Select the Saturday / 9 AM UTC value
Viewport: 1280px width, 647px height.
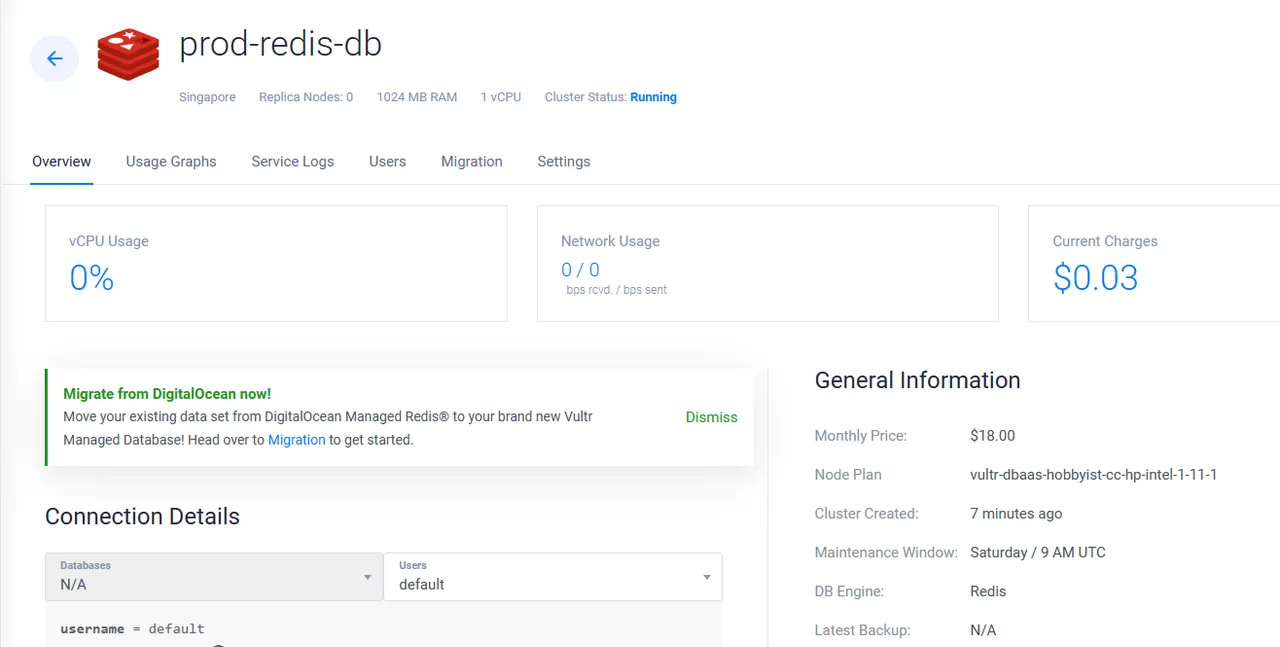point(1038,553)
